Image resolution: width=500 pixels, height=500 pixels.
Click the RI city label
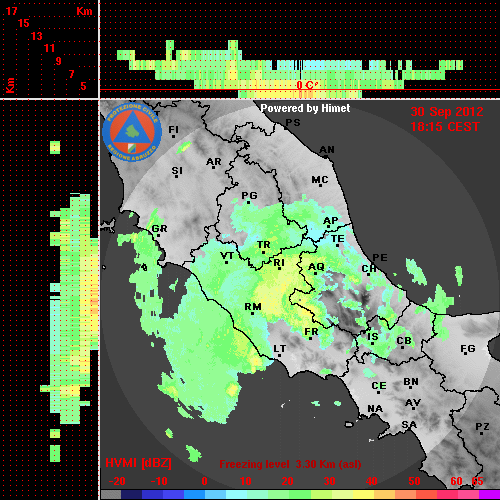pos(279,263)
